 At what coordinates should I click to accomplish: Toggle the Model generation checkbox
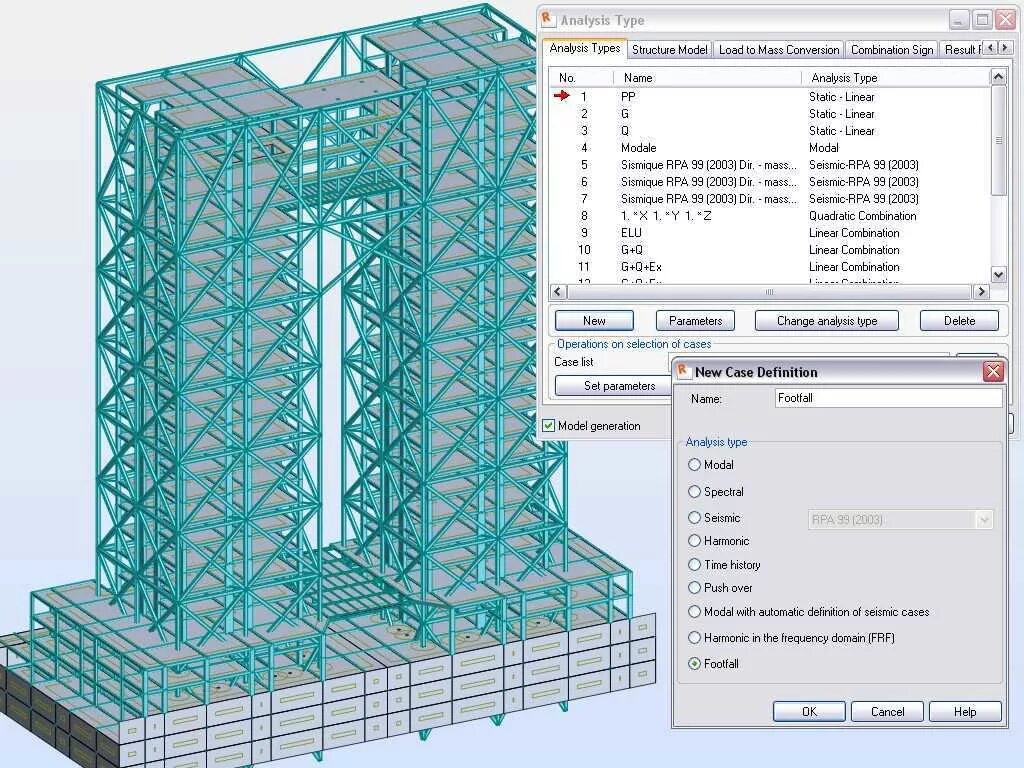click(x=549, y=426)
